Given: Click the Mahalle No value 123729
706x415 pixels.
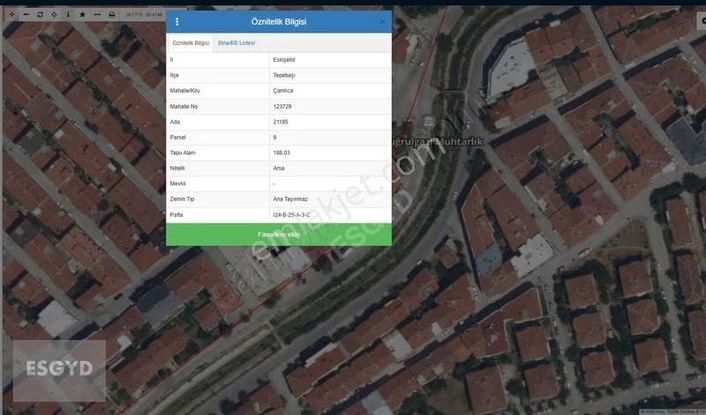Looking at the screenshot, I should click(x=282, y=106).
